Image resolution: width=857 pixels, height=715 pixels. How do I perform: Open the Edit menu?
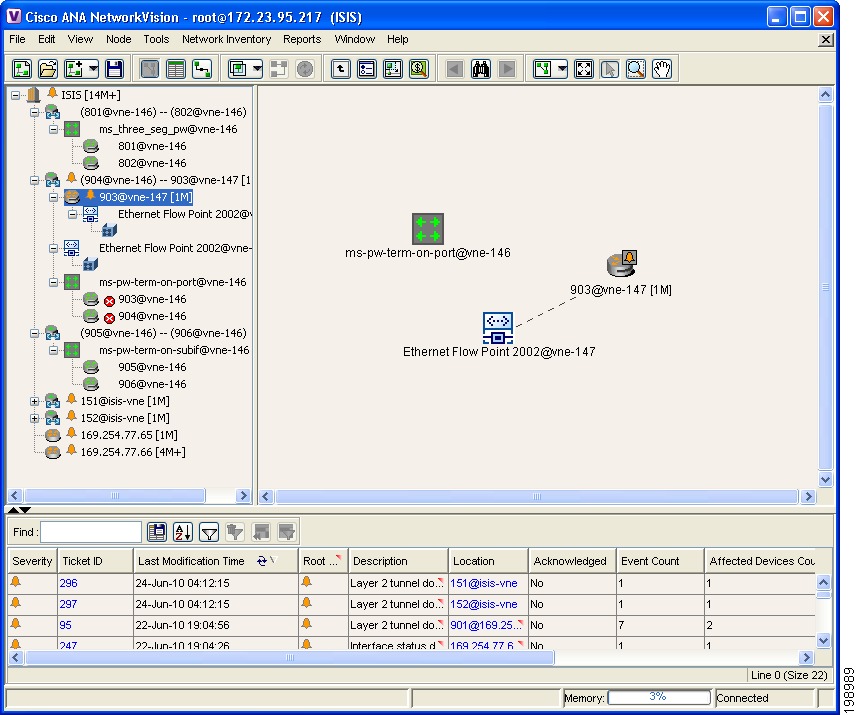(46, 39)
